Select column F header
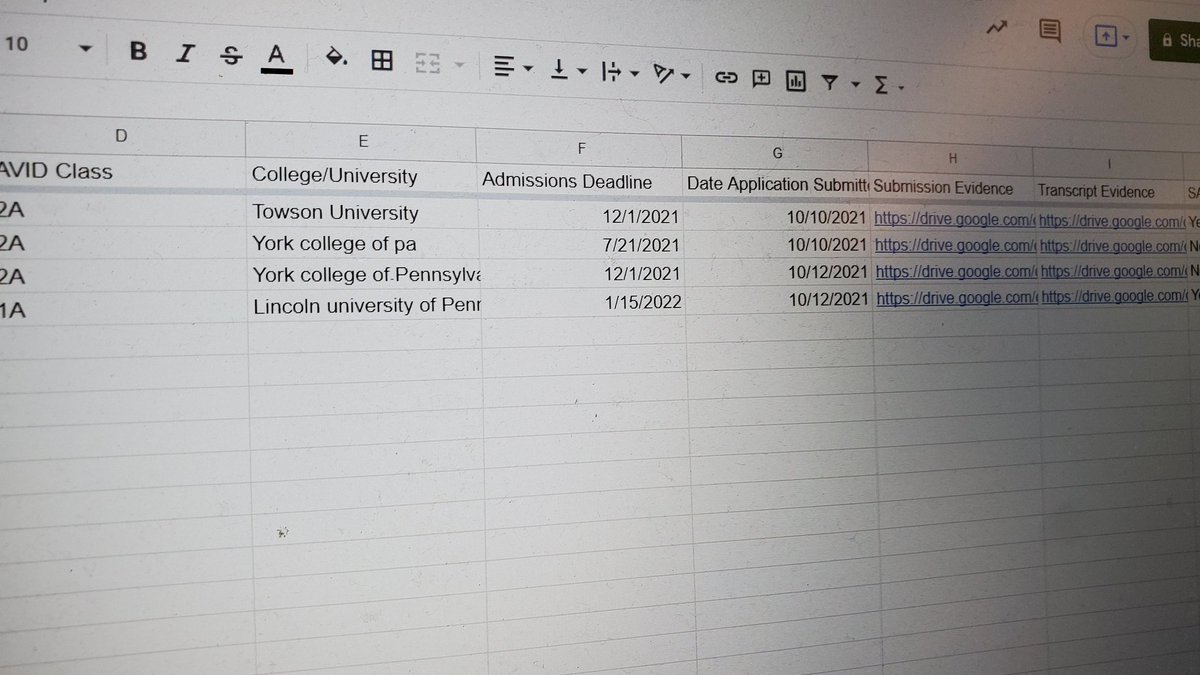This screenshot has width=1200, height=675. pyautogui.click(x=581, y=148)
